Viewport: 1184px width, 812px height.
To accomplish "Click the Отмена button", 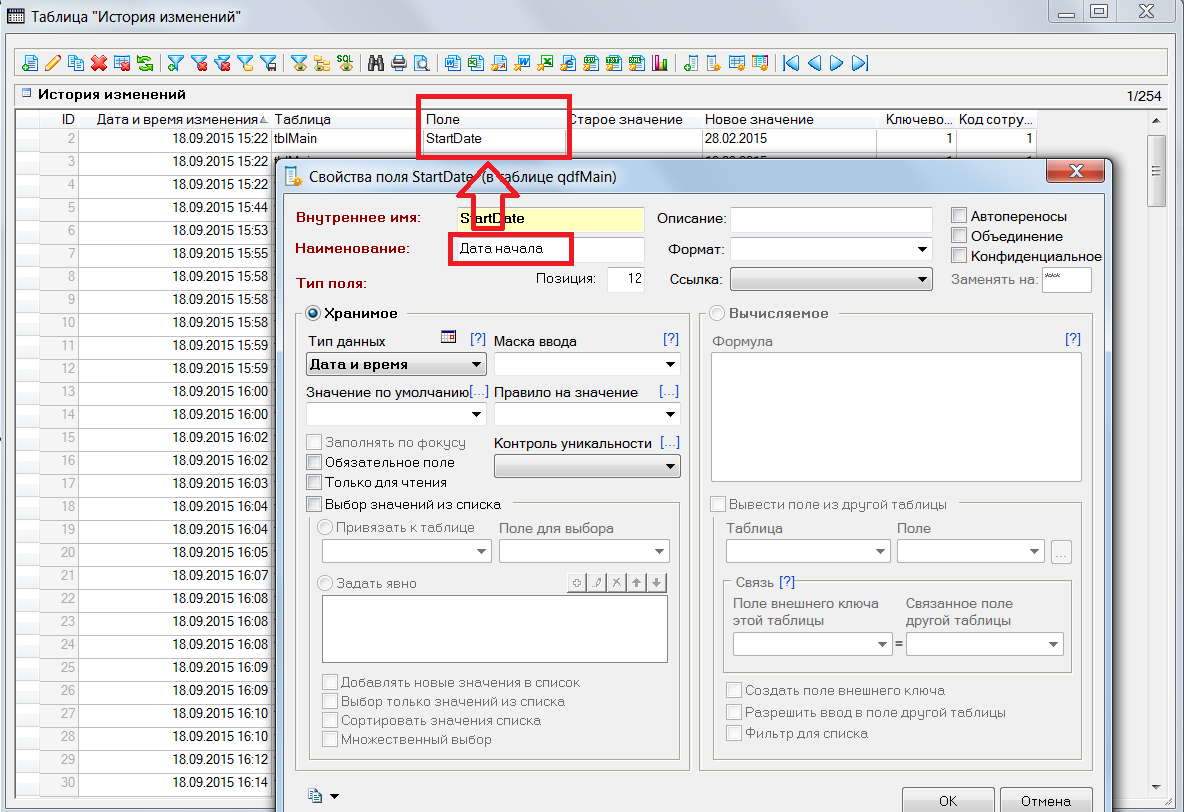I will tap(1045, 800).
